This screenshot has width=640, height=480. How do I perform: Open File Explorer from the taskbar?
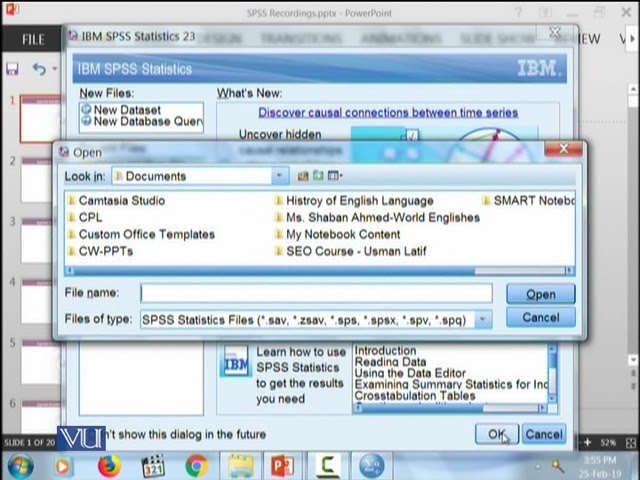241,466
